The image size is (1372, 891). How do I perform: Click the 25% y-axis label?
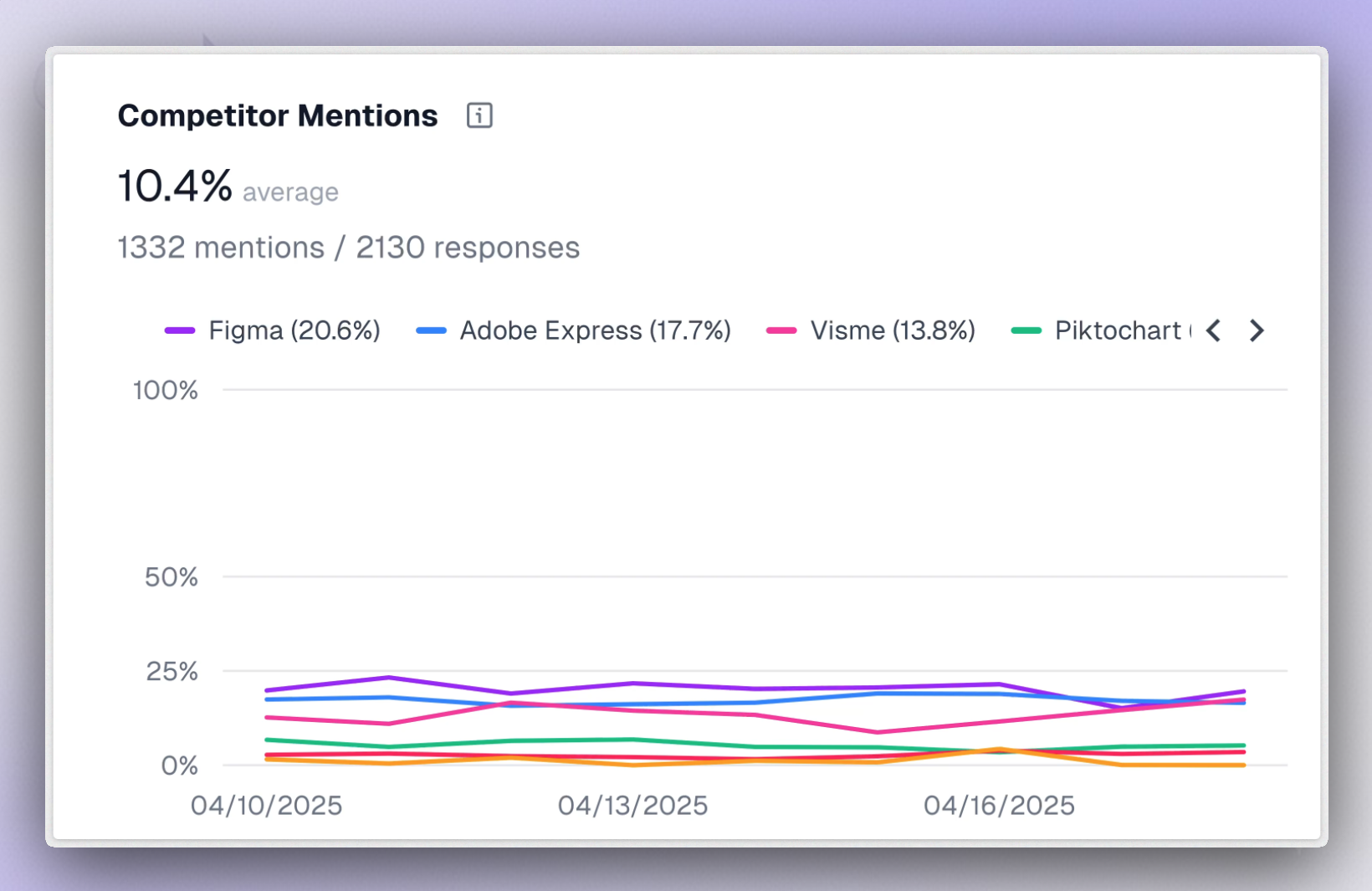point(172,672)
